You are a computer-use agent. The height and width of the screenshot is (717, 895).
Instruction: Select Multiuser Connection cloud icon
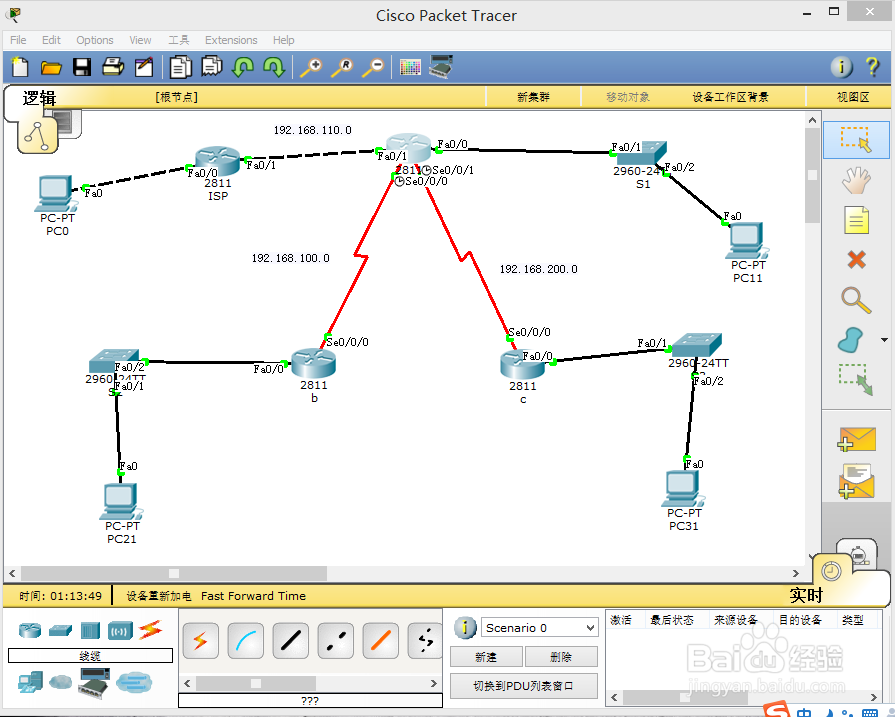click(134, 682)
